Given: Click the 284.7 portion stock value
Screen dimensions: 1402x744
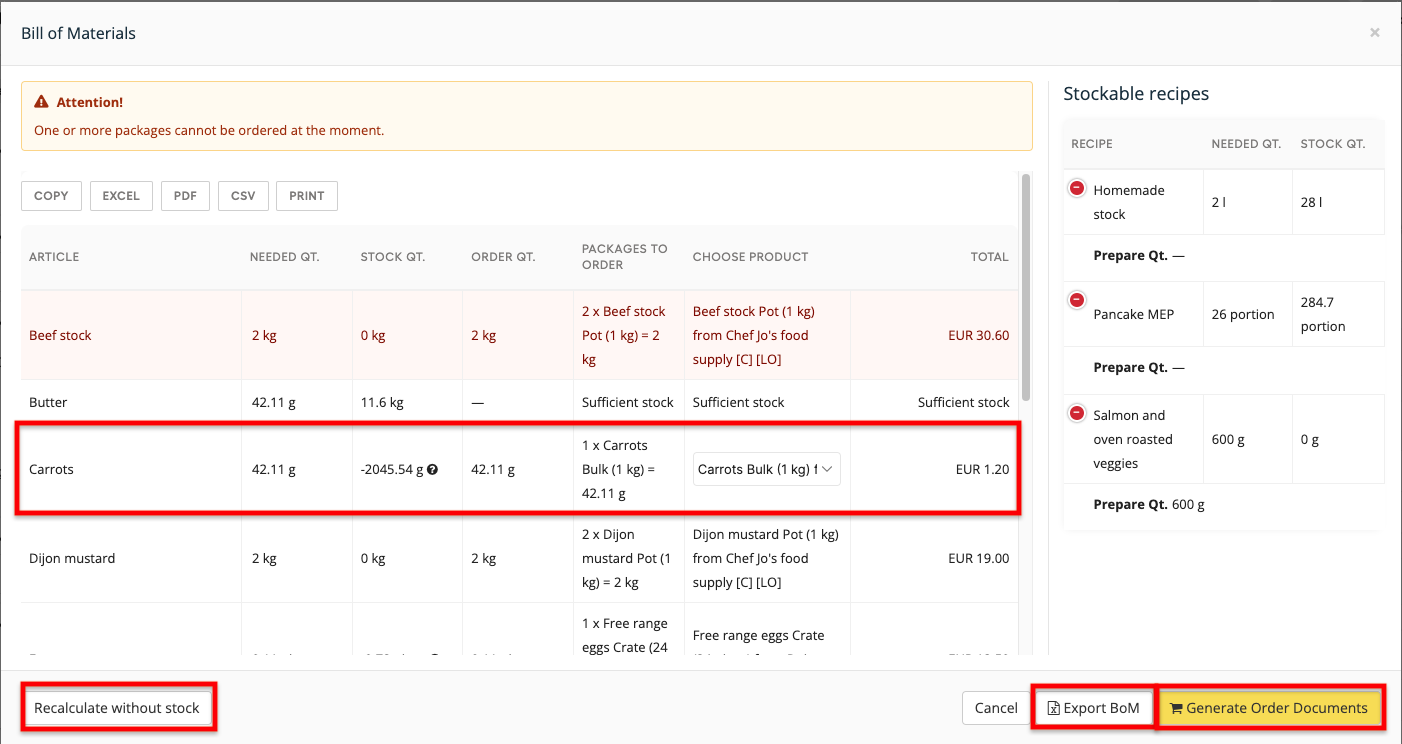Looking at the screenshot, I should (x=1323, y=314).
